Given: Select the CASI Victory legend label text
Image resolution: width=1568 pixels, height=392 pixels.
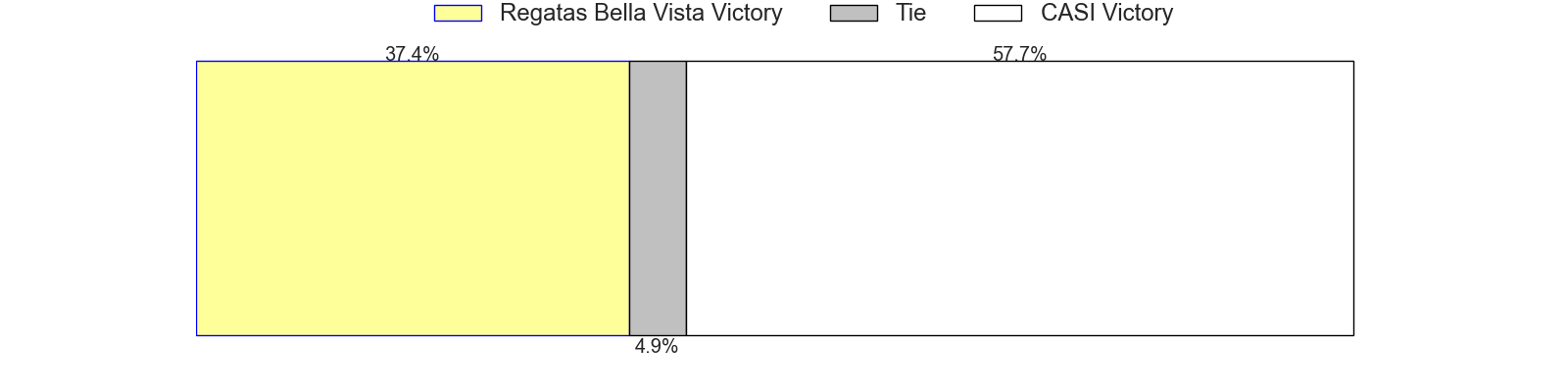Looking at the screenshot, I should (x=1106, y=13).
